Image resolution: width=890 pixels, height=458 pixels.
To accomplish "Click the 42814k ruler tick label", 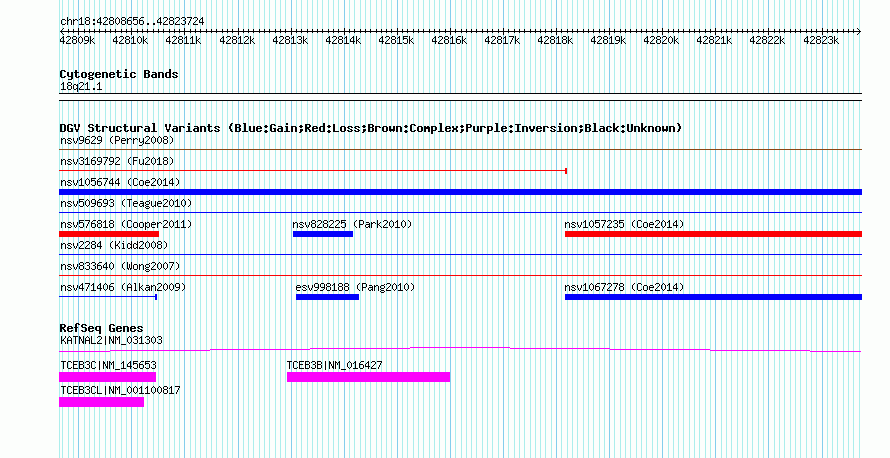I will coord(343,41).
